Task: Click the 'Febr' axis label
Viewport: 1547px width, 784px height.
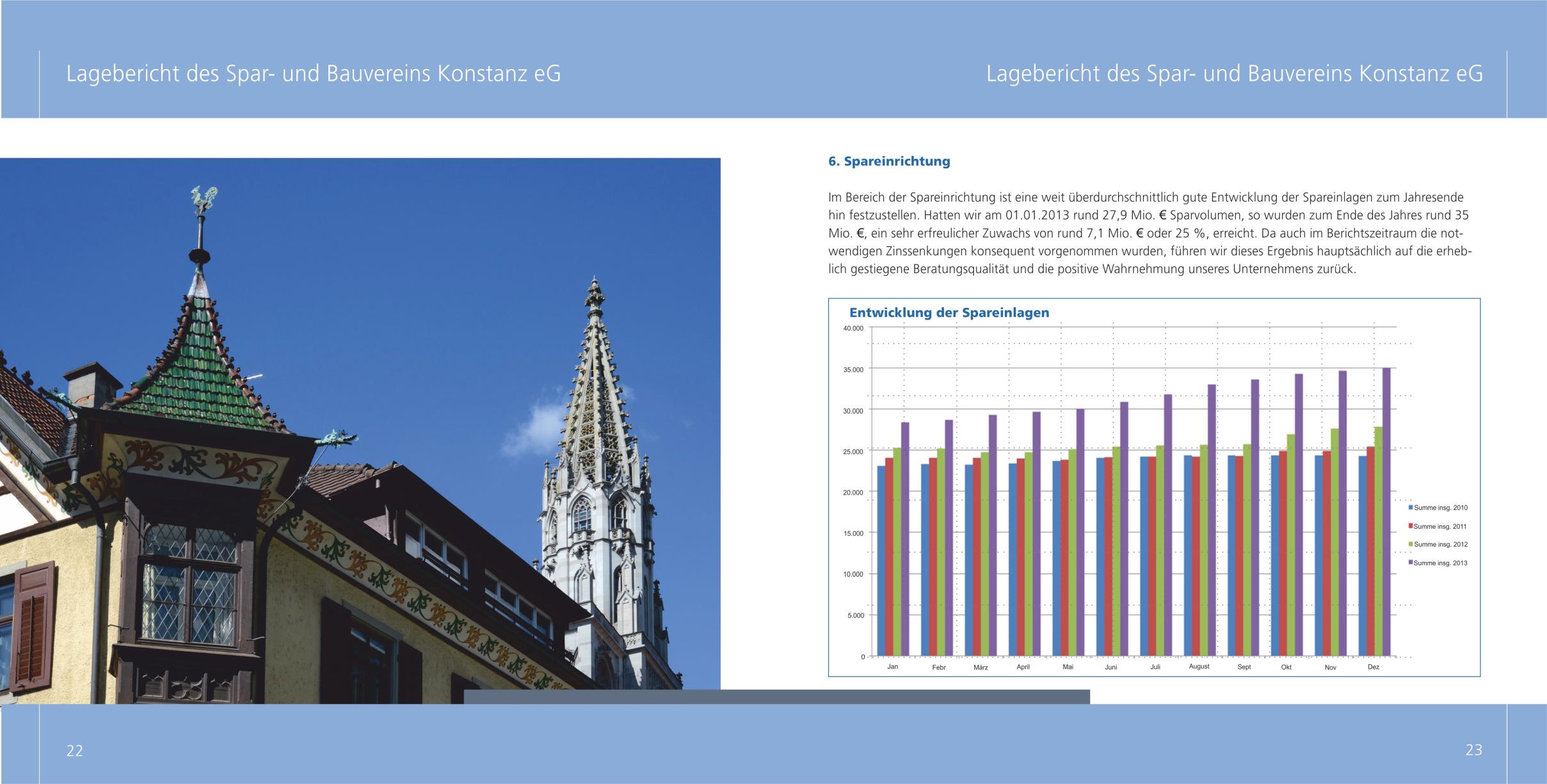Action: (x=939, y=668)
